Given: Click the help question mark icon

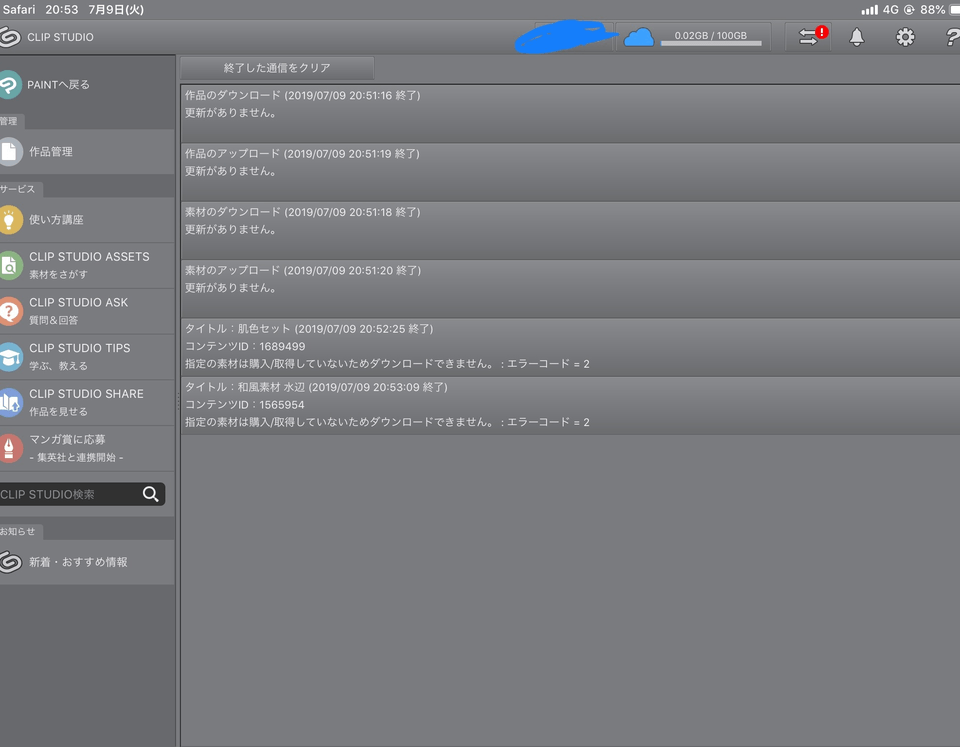Looking at the screenshot, I should click(951, 37).
